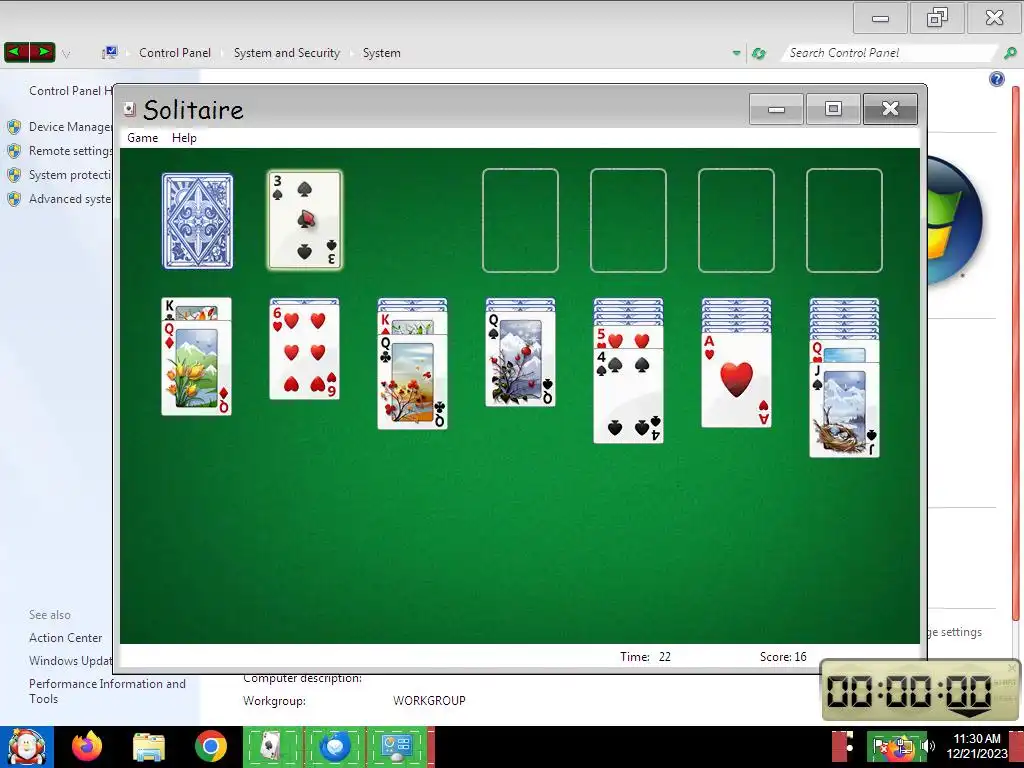Pick the 4 of spades card
This screenshot has width=1024, height=768.
pos(628,396)
